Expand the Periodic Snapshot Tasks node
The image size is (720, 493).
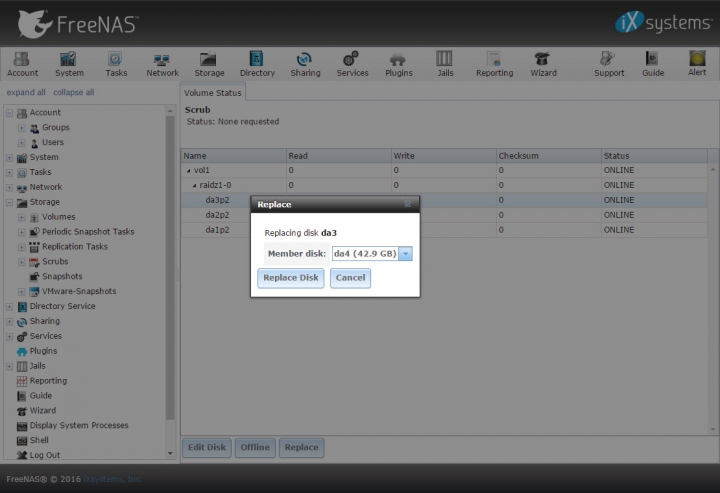pyautogui.click(x=22, y=232)
